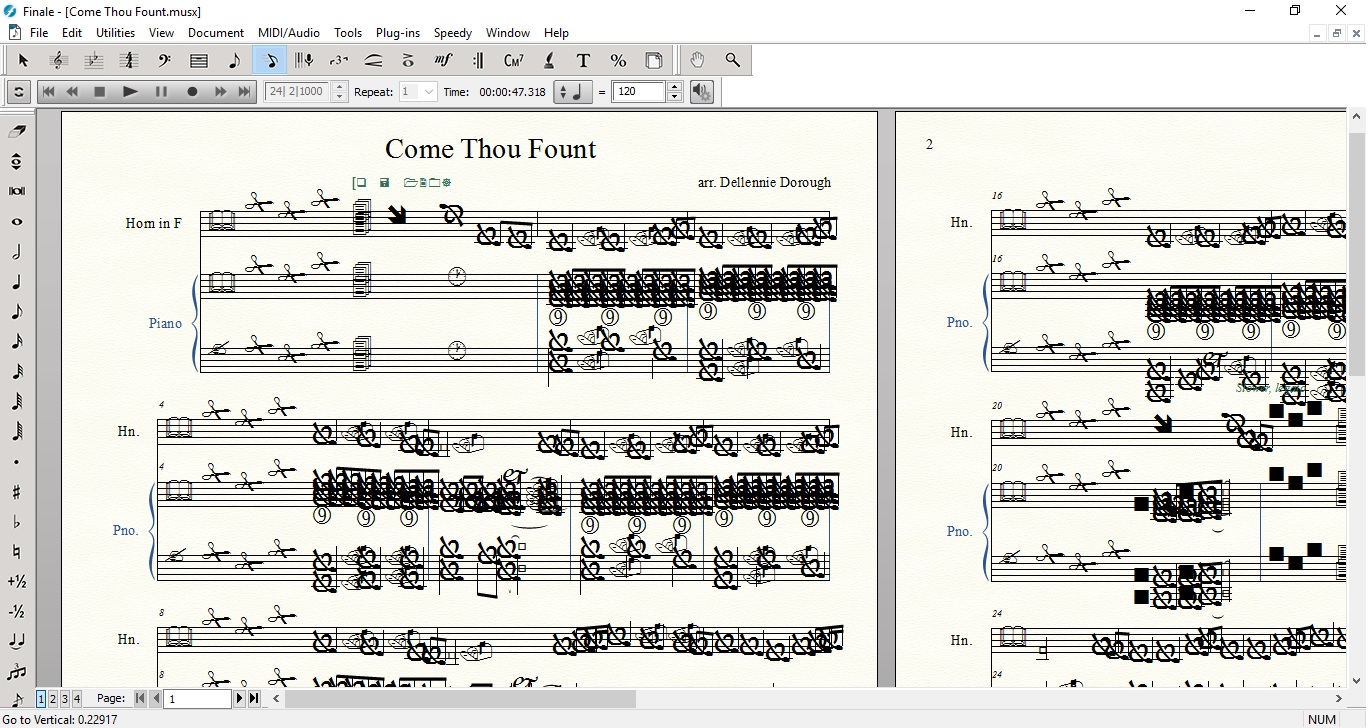
Task: Go to the next page
Action: 240,699
